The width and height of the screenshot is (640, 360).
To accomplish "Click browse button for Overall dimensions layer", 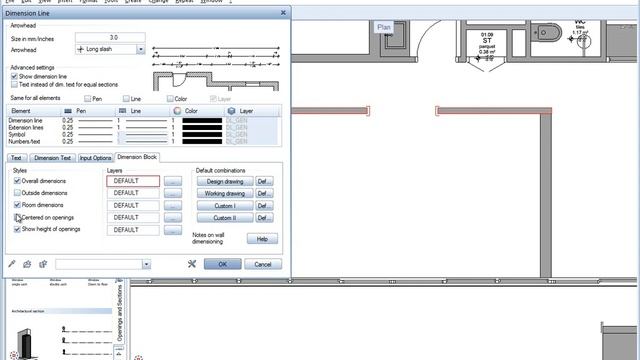I will [x=173, y=181].
